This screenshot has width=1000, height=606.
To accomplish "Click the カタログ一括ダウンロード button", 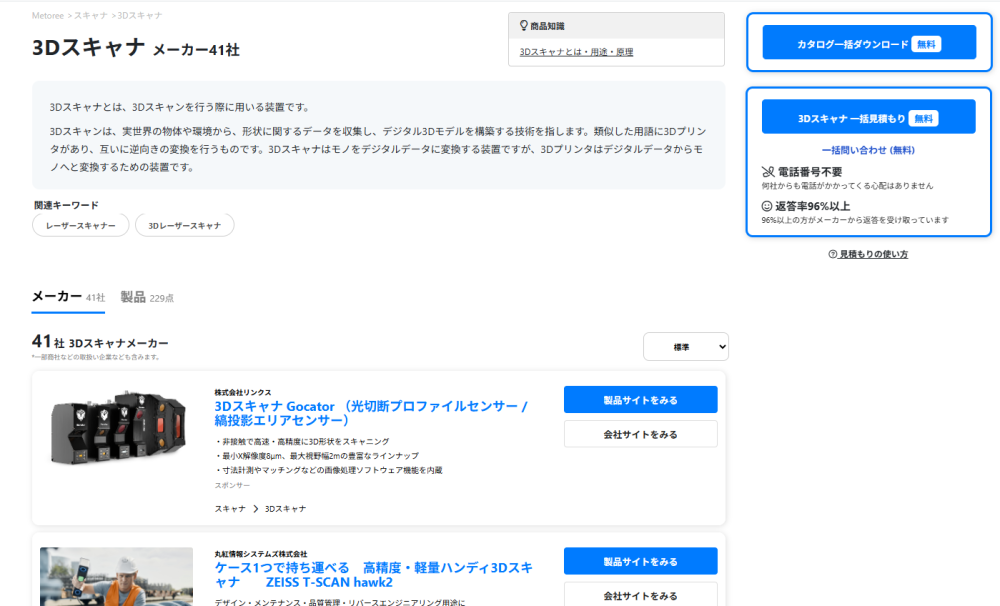I will pyautogui.click(x=868, y=44).
